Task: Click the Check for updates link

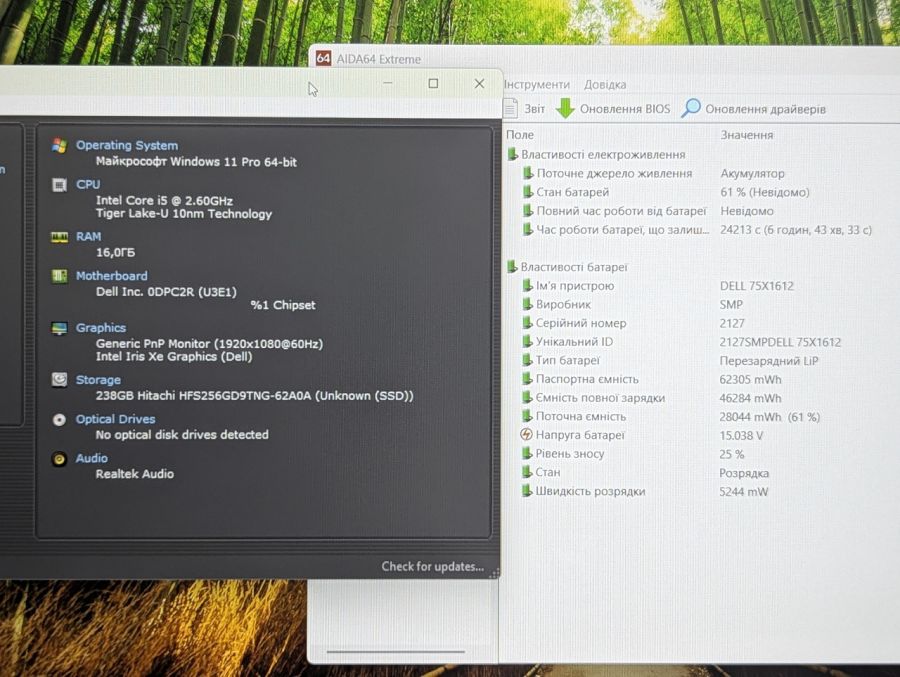Action: 433,566
